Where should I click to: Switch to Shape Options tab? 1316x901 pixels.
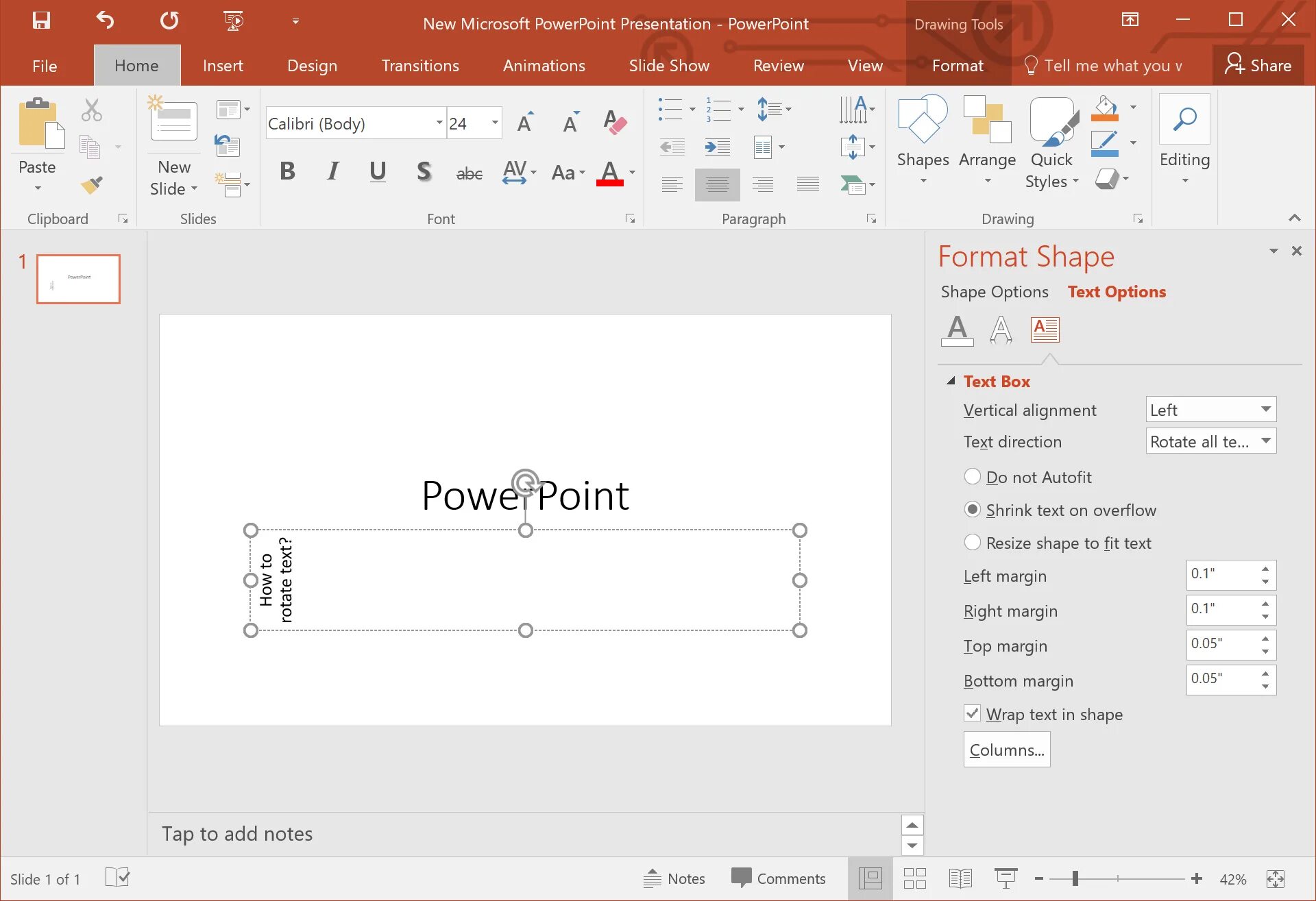tap(994, 292)
